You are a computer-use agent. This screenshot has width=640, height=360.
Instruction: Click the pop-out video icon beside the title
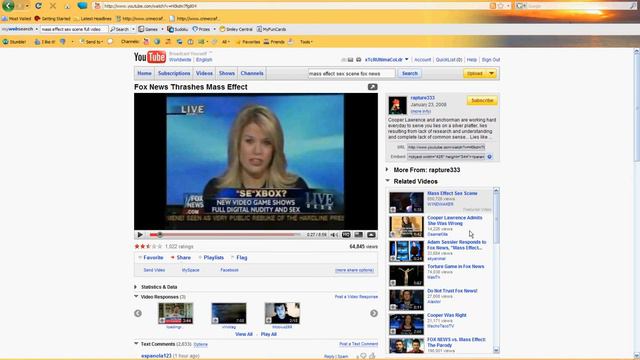tap(372, 87)
